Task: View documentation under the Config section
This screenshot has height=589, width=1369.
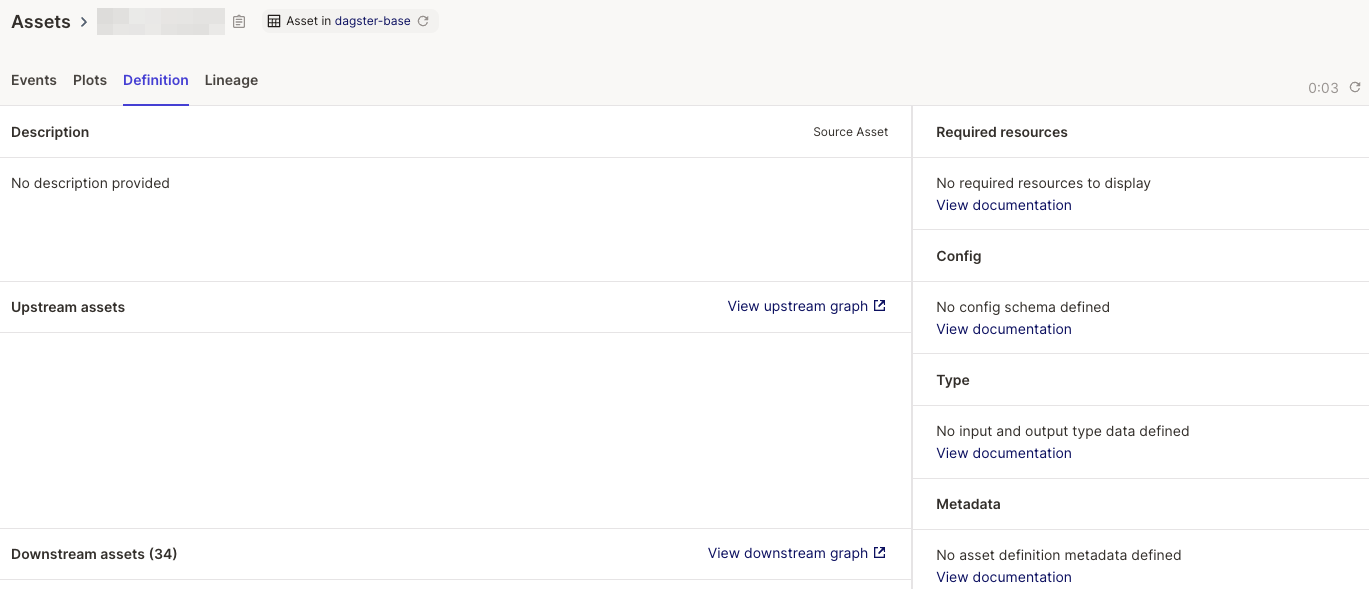Action: [1003, 328]
